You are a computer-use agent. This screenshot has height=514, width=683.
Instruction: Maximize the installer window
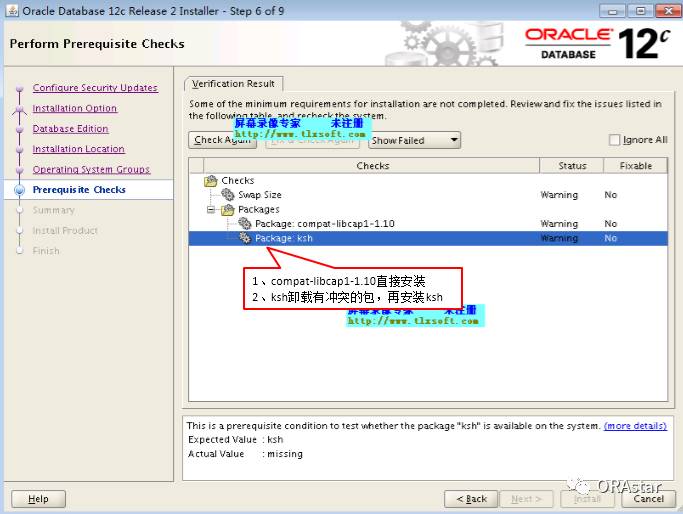coord(640,11)
